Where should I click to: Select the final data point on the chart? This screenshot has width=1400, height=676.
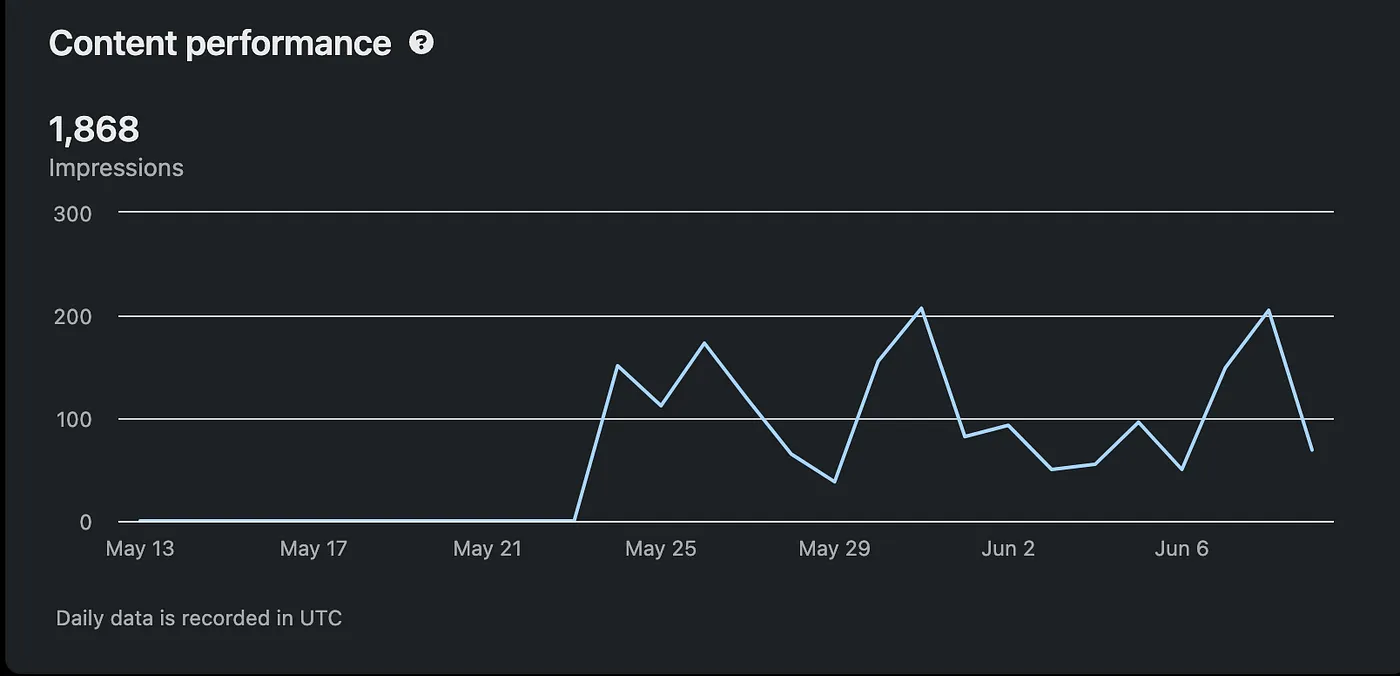(x=1311, y=451)
